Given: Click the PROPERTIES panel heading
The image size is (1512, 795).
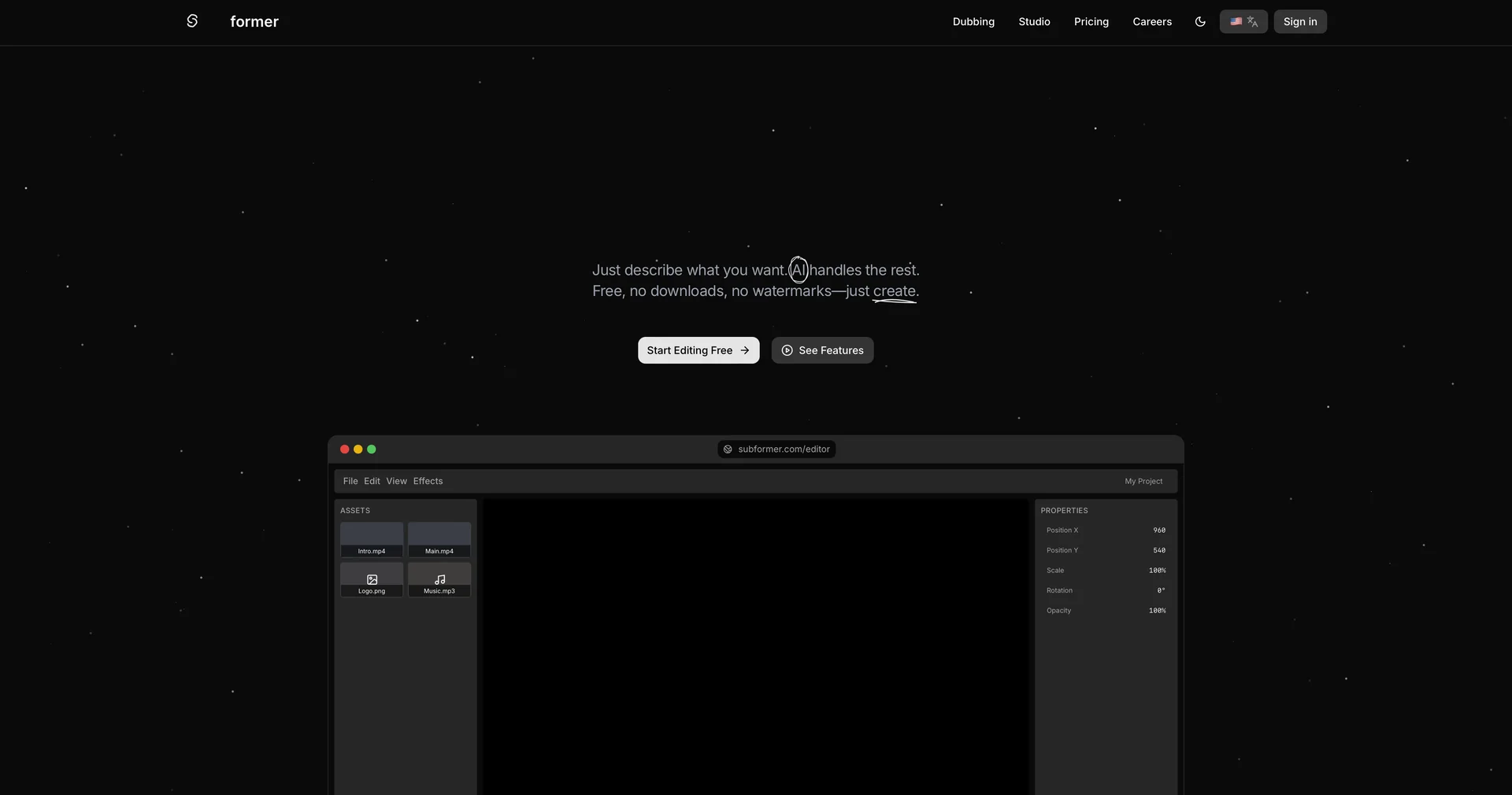Looking at the screenshot, I should tap(1064, 511).
